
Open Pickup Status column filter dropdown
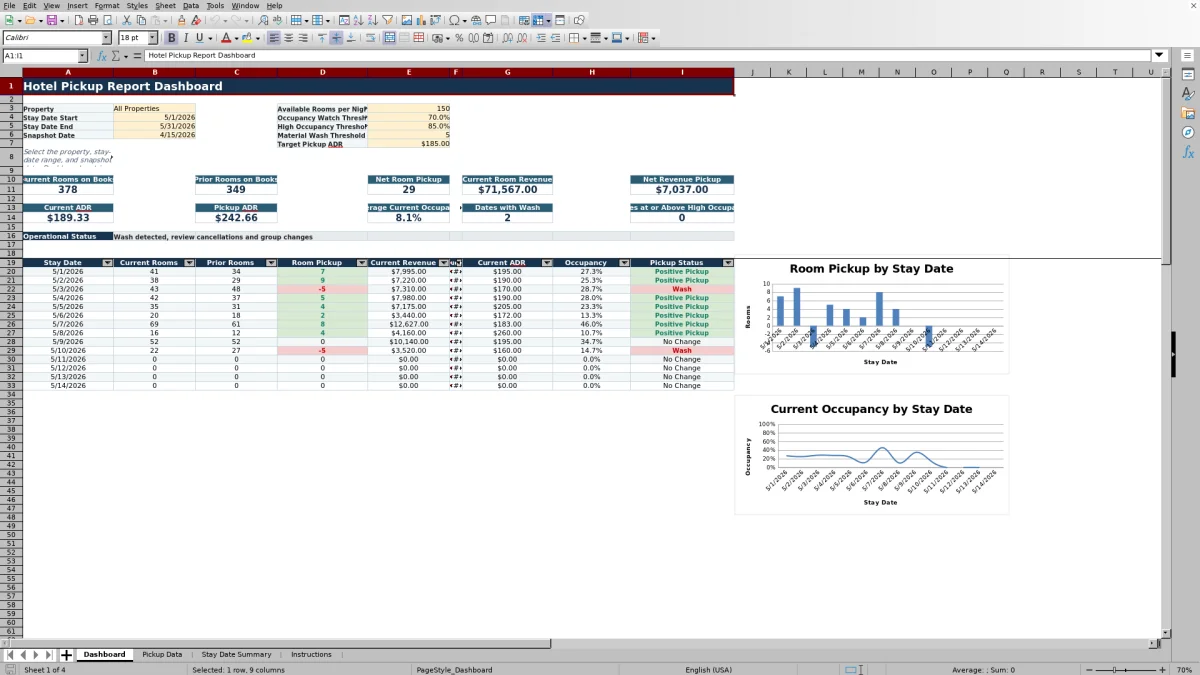tap(728, 263)
